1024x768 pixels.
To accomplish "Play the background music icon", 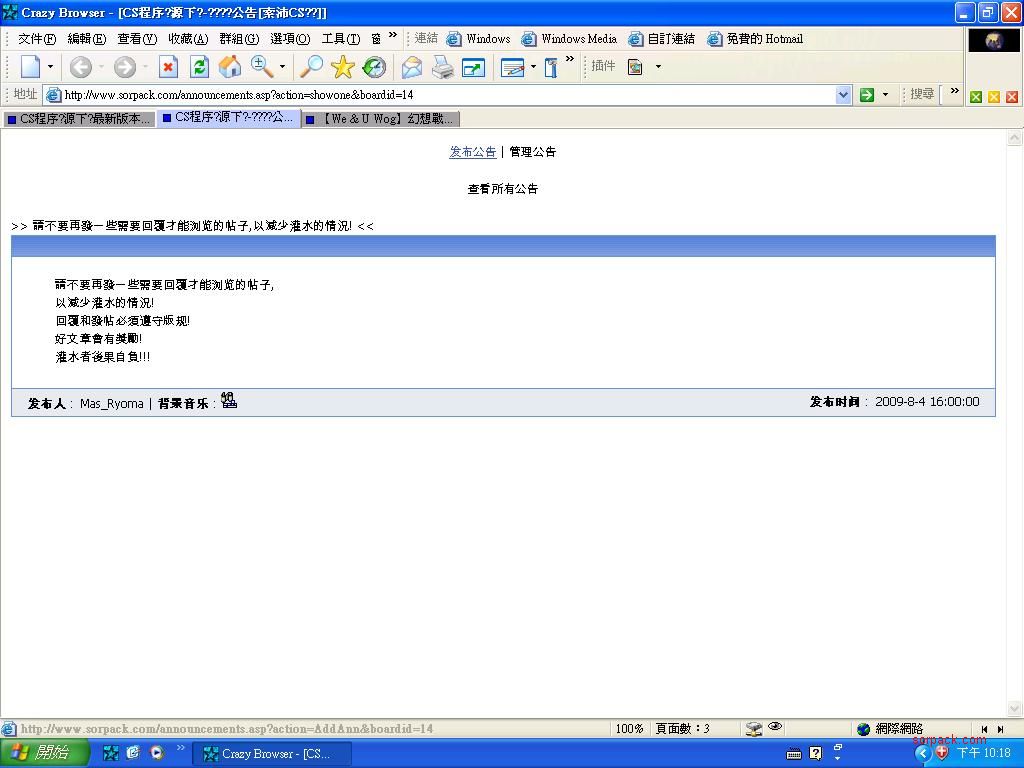I will [x=229, y=401].
